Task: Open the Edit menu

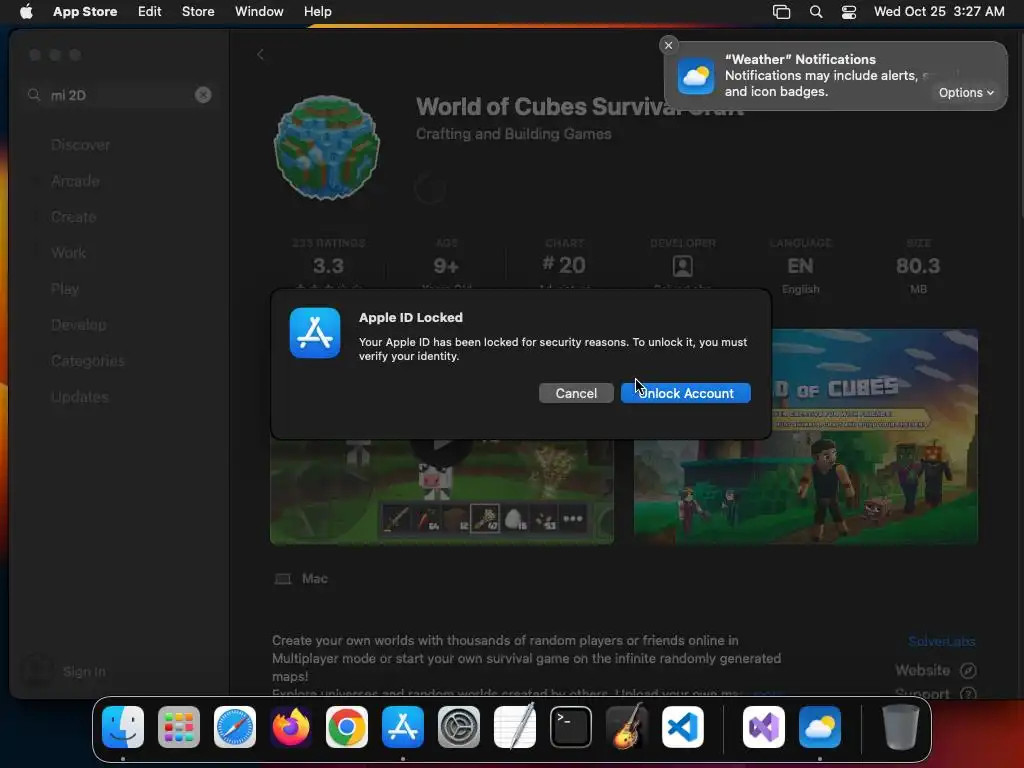Action: (150, 12)
